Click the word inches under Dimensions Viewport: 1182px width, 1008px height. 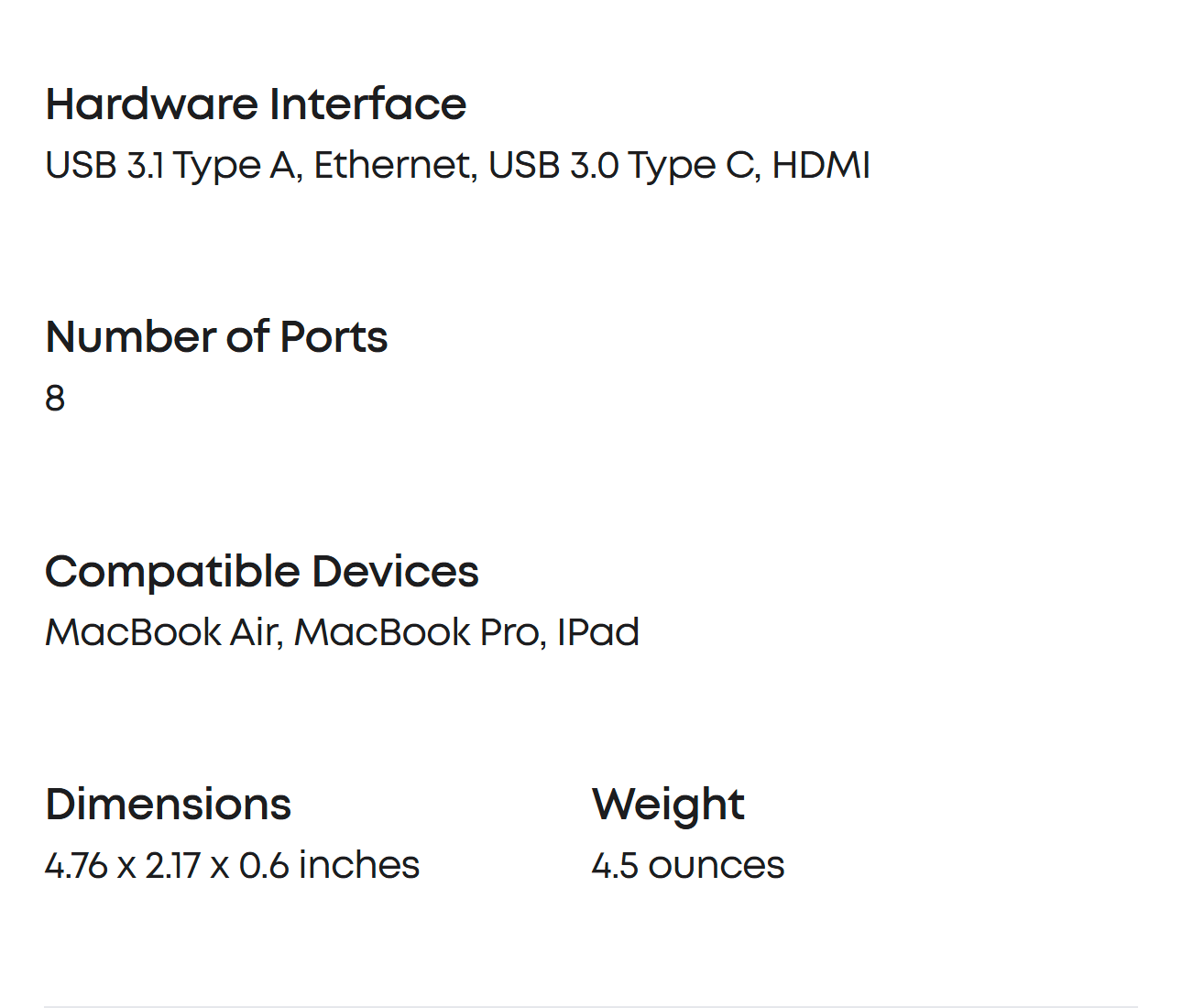pos(359,866)
